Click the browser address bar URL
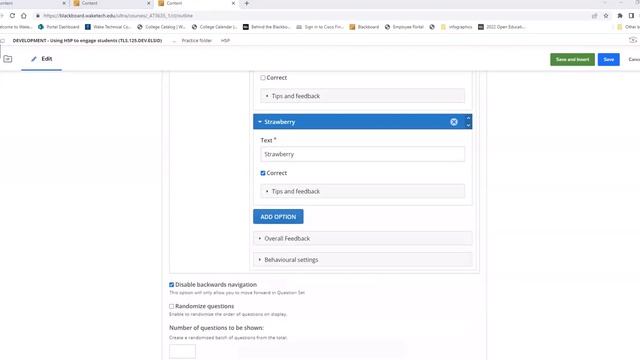The image size is (640, 360). 118,16
